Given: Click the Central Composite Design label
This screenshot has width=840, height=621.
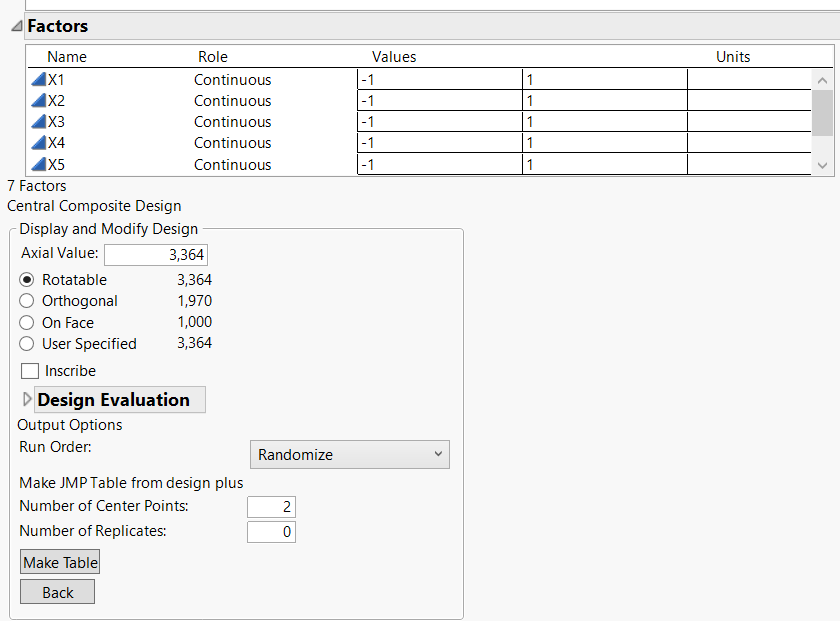Looking at the screenshot, I should (x=94, y=206).
